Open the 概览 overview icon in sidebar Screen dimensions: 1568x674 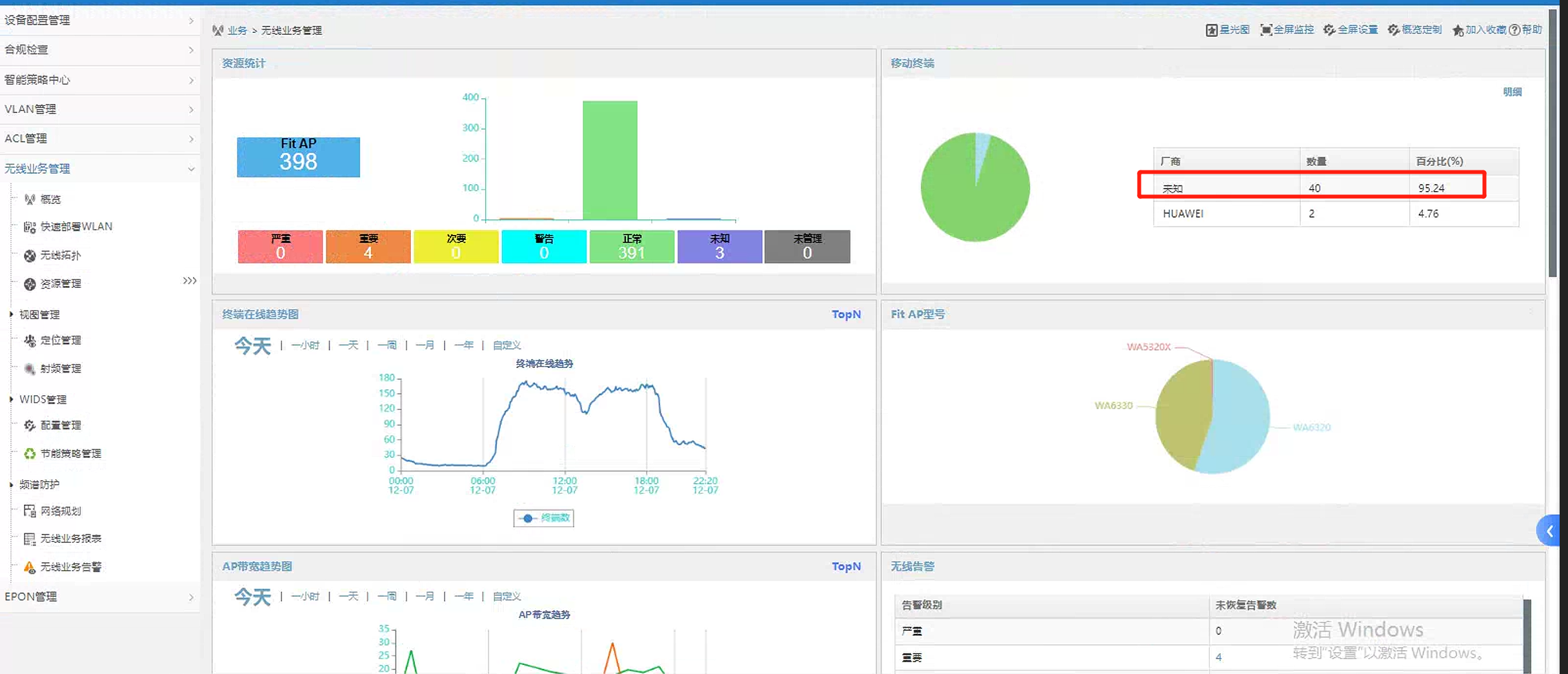(30, 199)
